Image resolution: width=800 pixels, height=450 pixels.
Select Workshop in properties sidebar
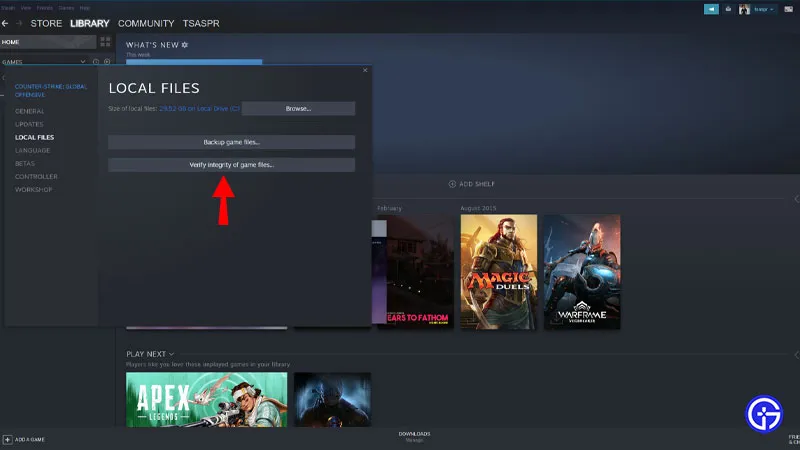34,190
